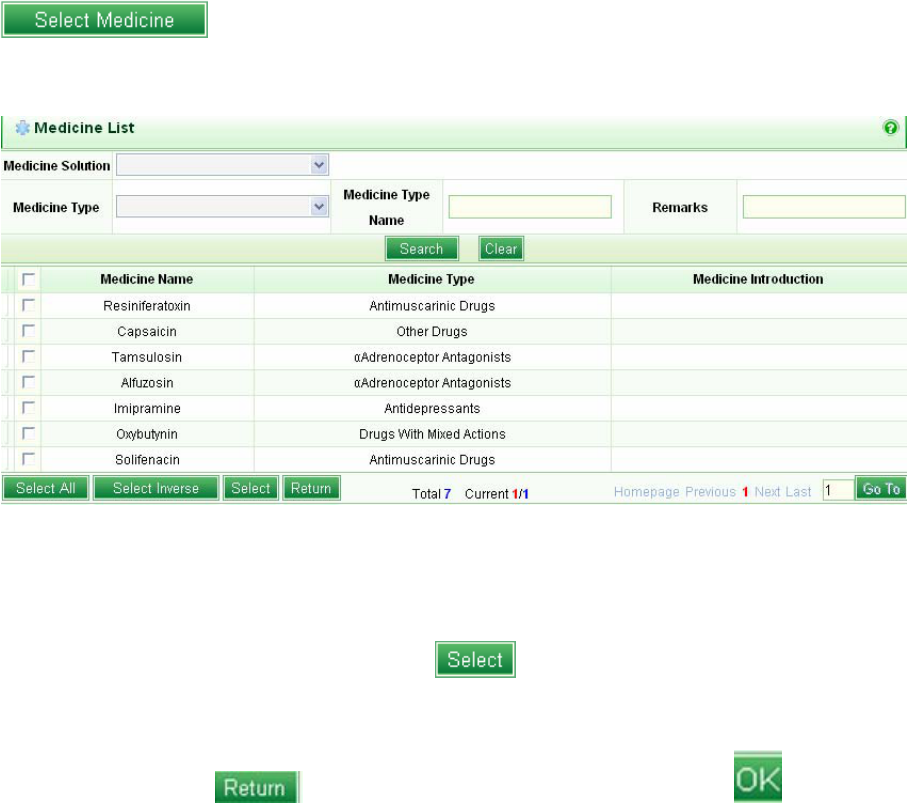Click αAdrenoceptor Antagonists in Alfuzosin row

tap(432, 382)
